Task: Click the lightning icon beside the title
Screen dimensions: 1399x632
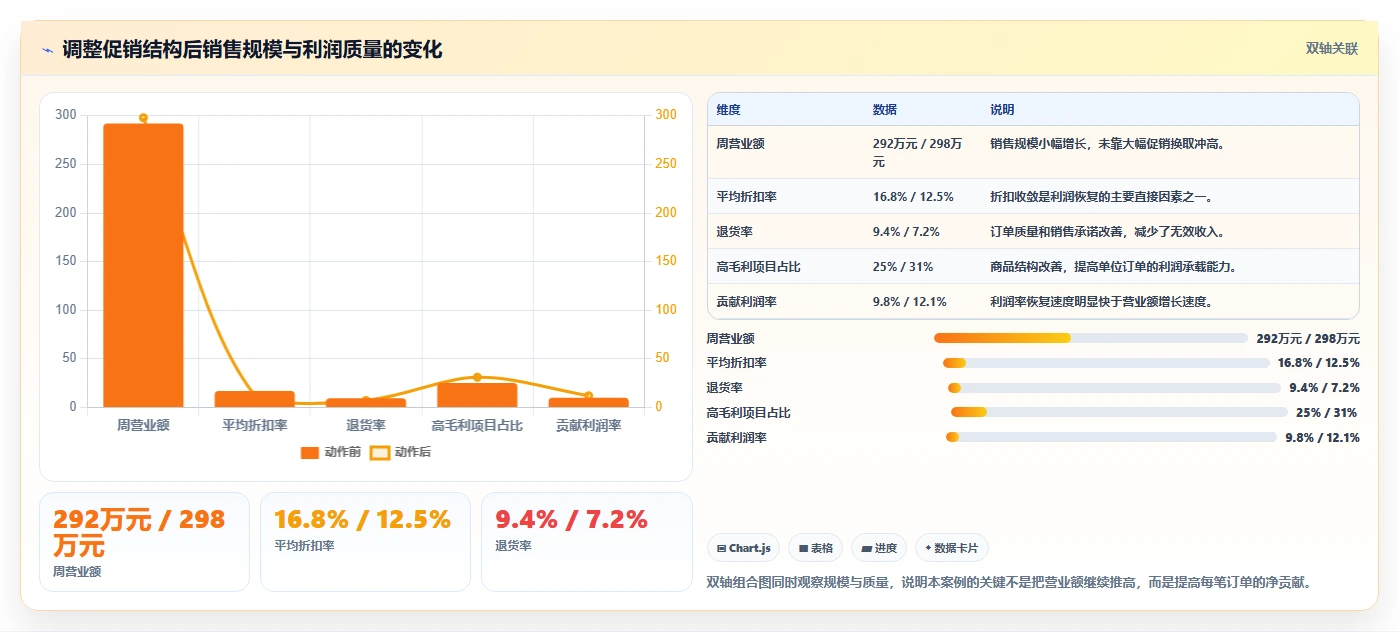Action: tap(47, 50)
